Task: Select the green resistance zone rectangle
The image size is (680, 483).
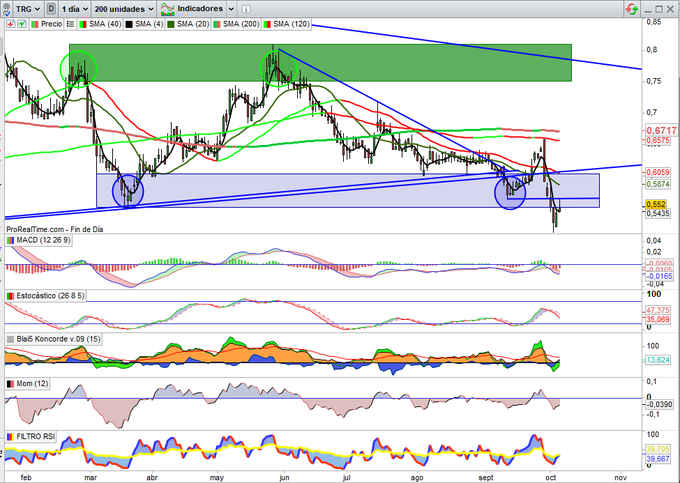Action: (x=320, y=62)
